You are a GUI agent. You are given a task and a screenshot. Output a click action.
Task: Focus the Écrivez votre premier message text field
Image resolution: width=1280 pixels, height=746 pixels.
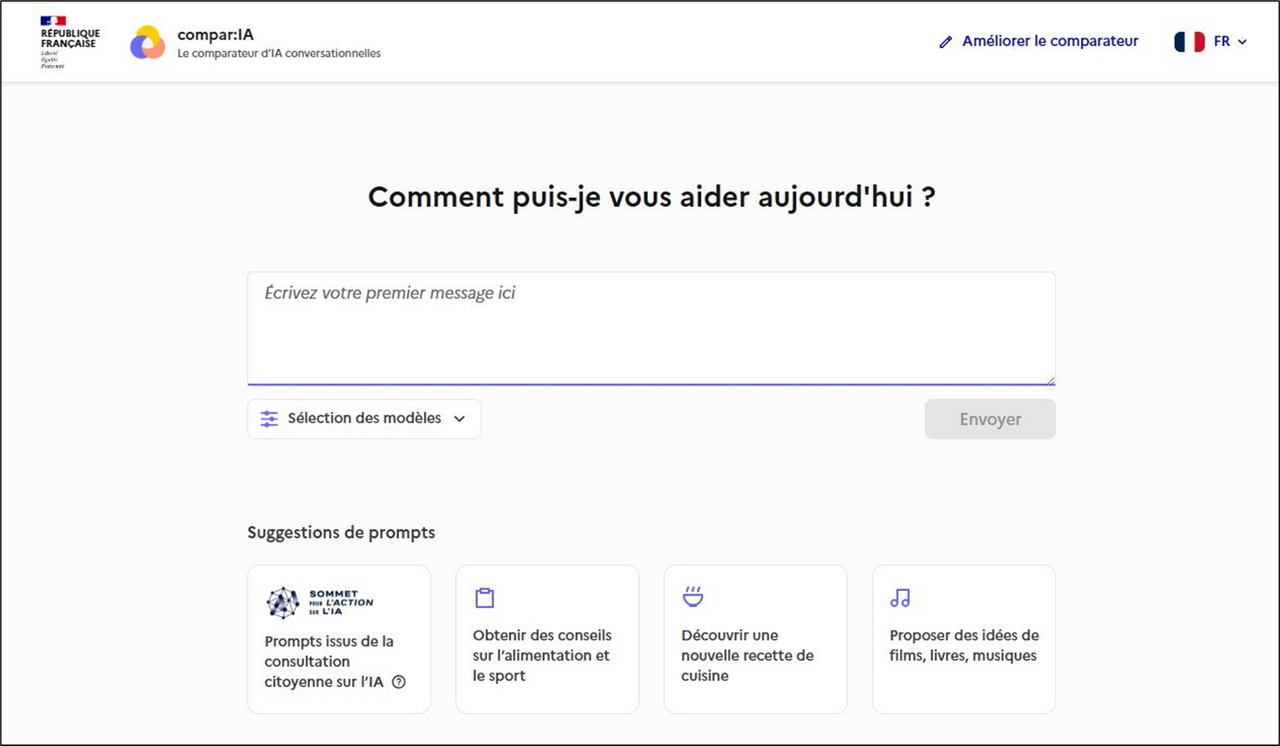(651, 327)
